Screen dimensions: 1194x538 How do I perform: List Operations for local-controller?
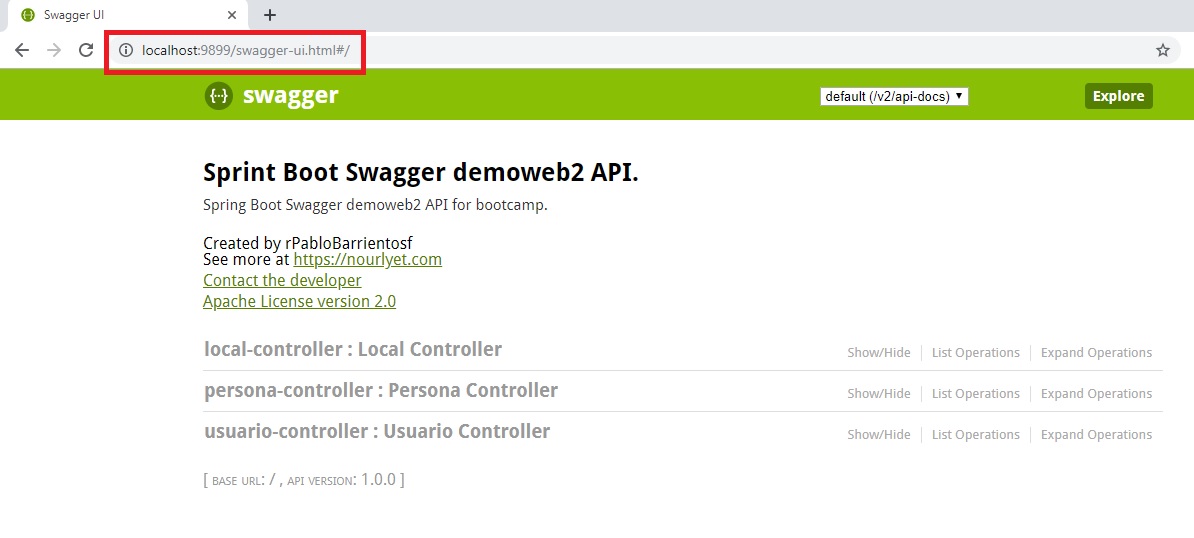click(x=975, y=353)
